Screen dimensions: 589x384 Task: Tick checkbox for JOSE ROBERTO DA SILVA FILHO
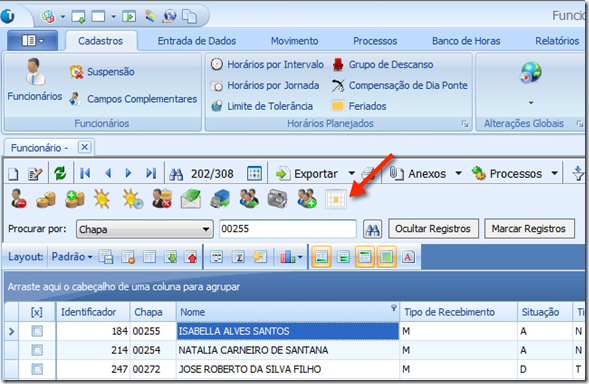[37, 369]
